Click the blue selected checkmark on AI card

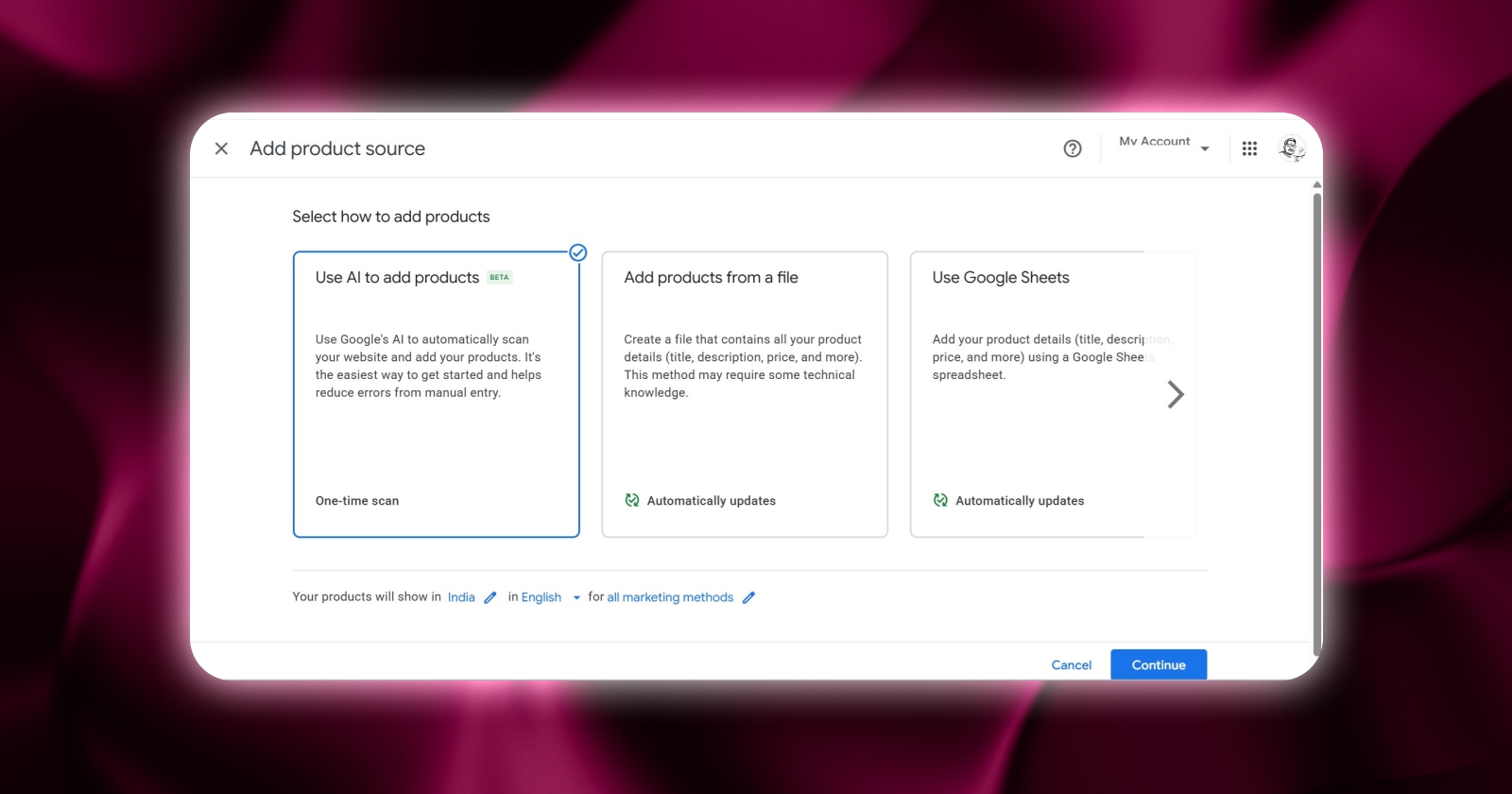click(x=578, y=252)
